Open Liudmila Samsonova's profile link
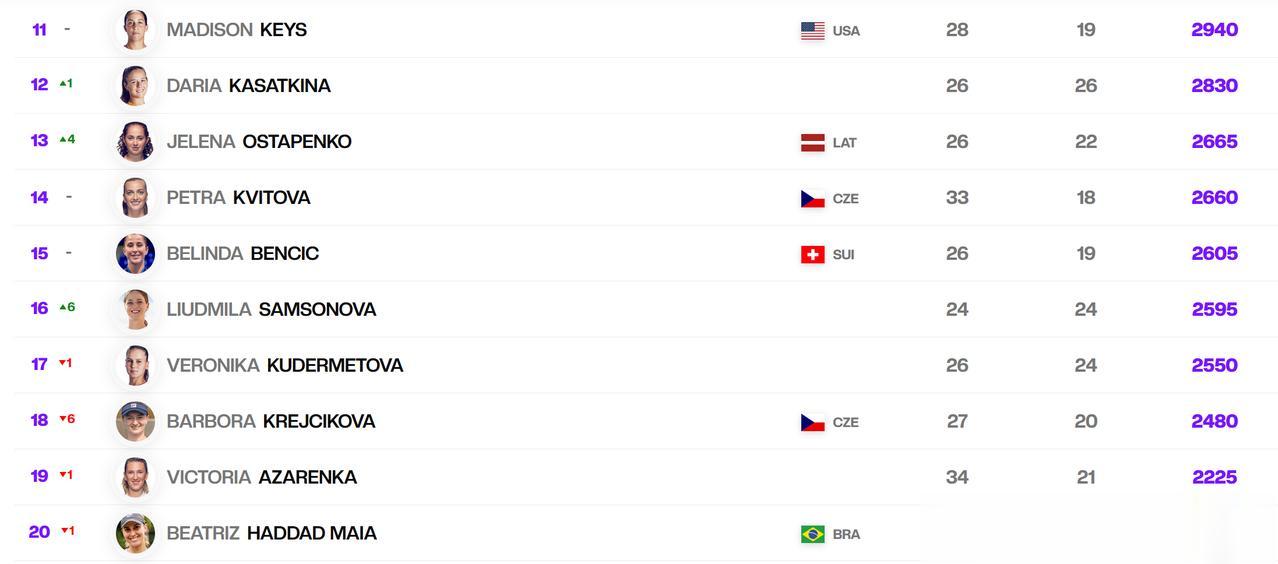Image resolution: width=1278 pixels, height=564 pixels. [x=271, y=310]
